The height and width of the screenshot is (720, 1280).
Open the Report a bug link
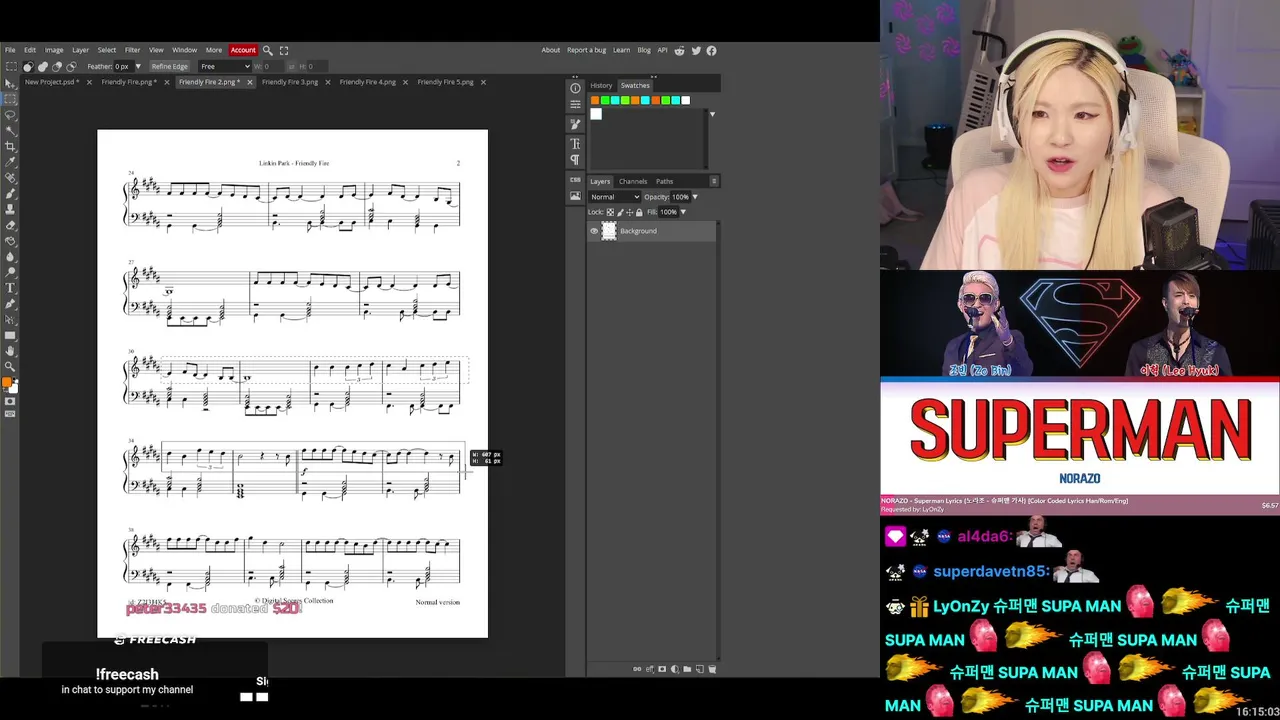pyautogui.click(x=586, y=50)
